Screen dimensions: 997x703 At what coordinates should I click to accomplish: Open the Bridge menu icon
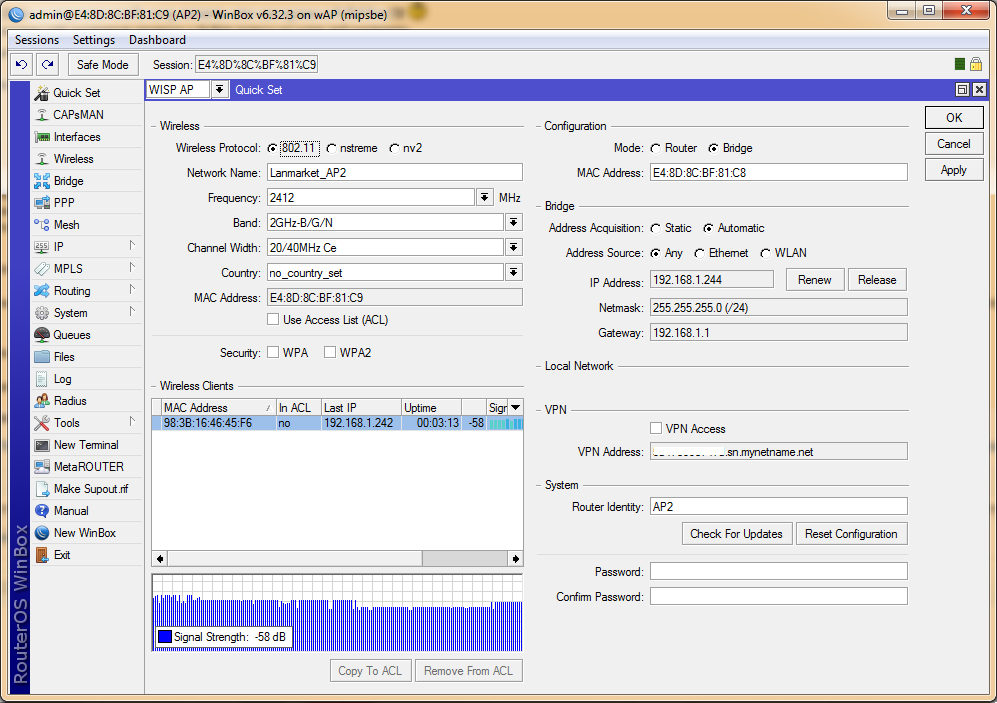(42, 181)
